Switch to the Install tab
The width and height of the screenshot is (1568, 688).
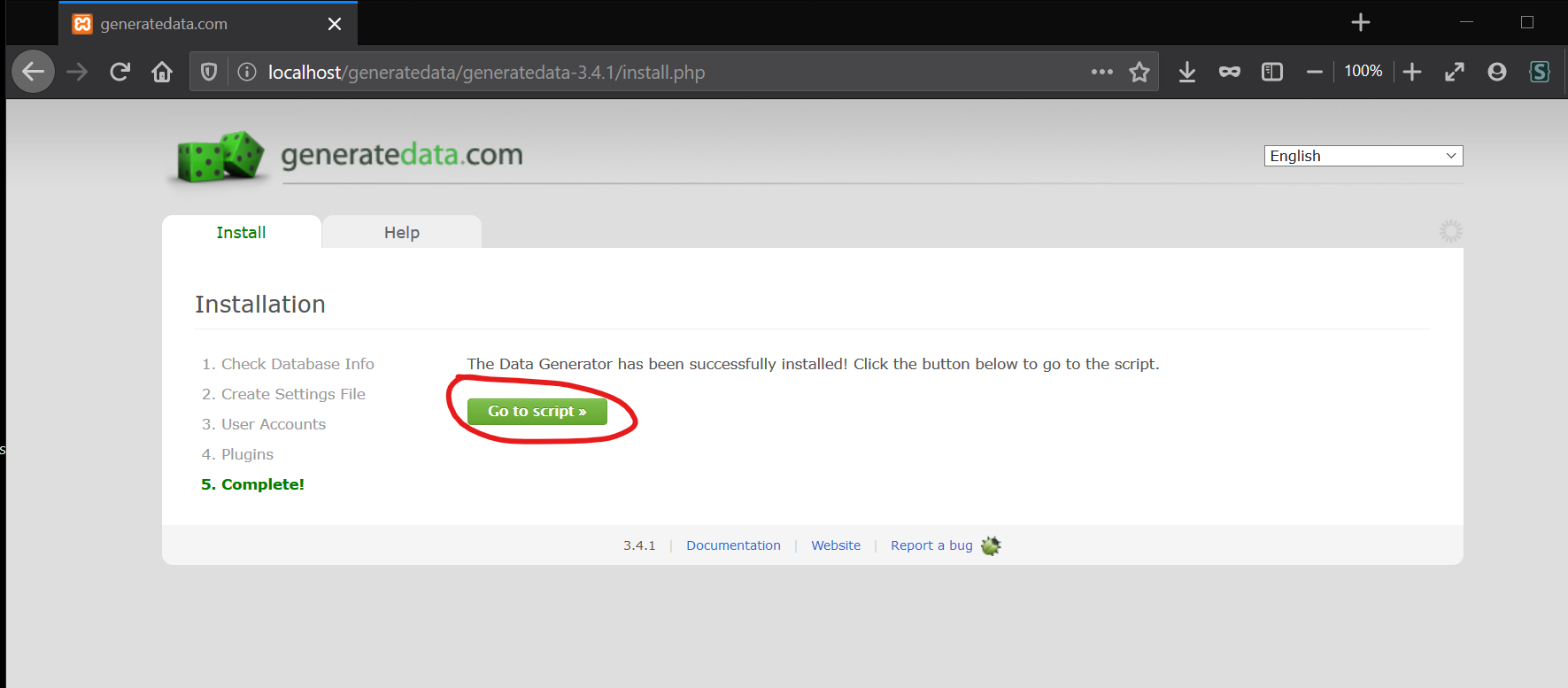241,232
